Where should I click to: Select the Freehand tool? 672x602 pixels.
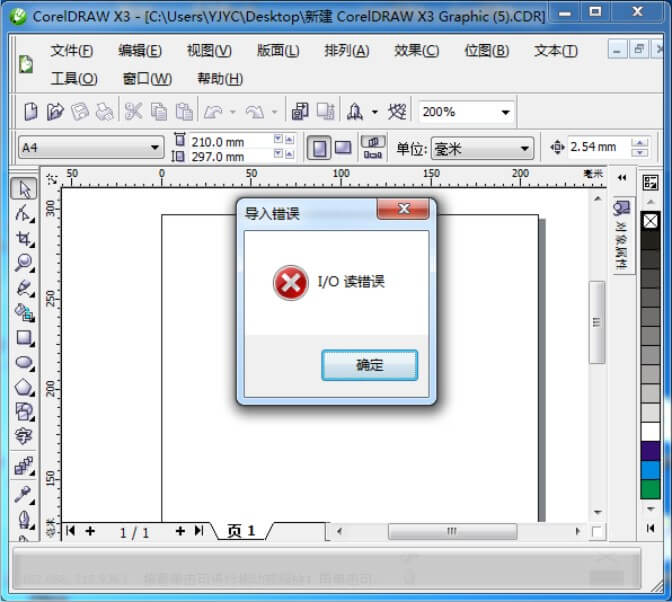[x=24, y=288]
